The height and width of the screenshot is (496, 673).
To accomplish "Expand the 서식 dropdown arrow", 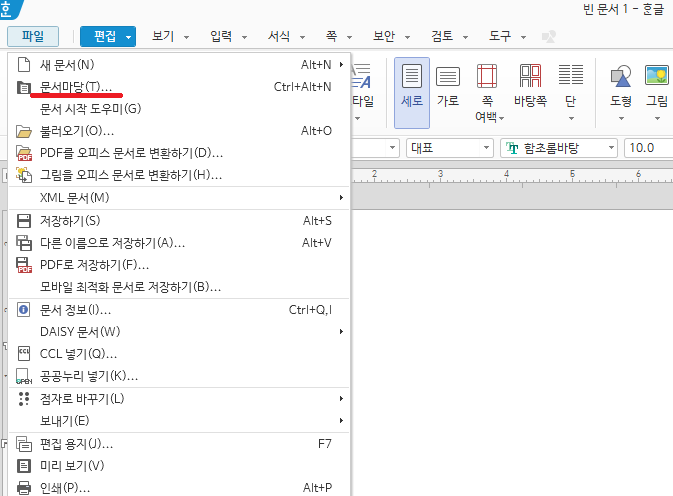I will point(302,38).
